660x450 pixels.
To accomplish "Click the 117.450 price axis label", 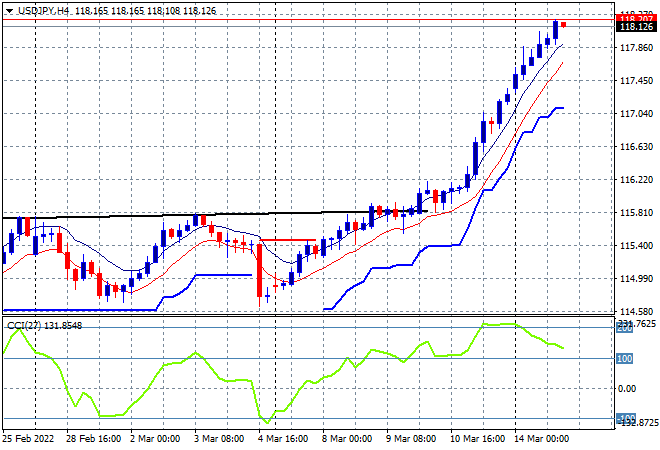I will 636,80.
